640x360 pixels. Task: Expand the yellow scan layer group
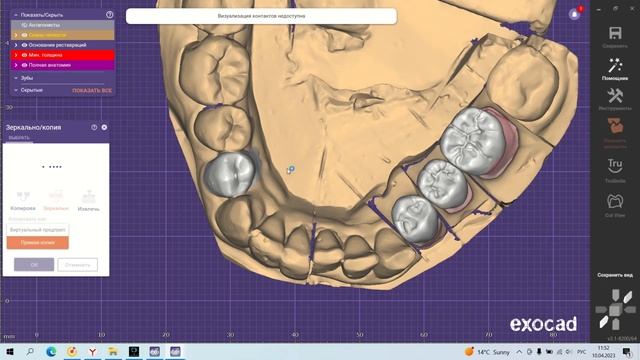[x=16, y=35]
